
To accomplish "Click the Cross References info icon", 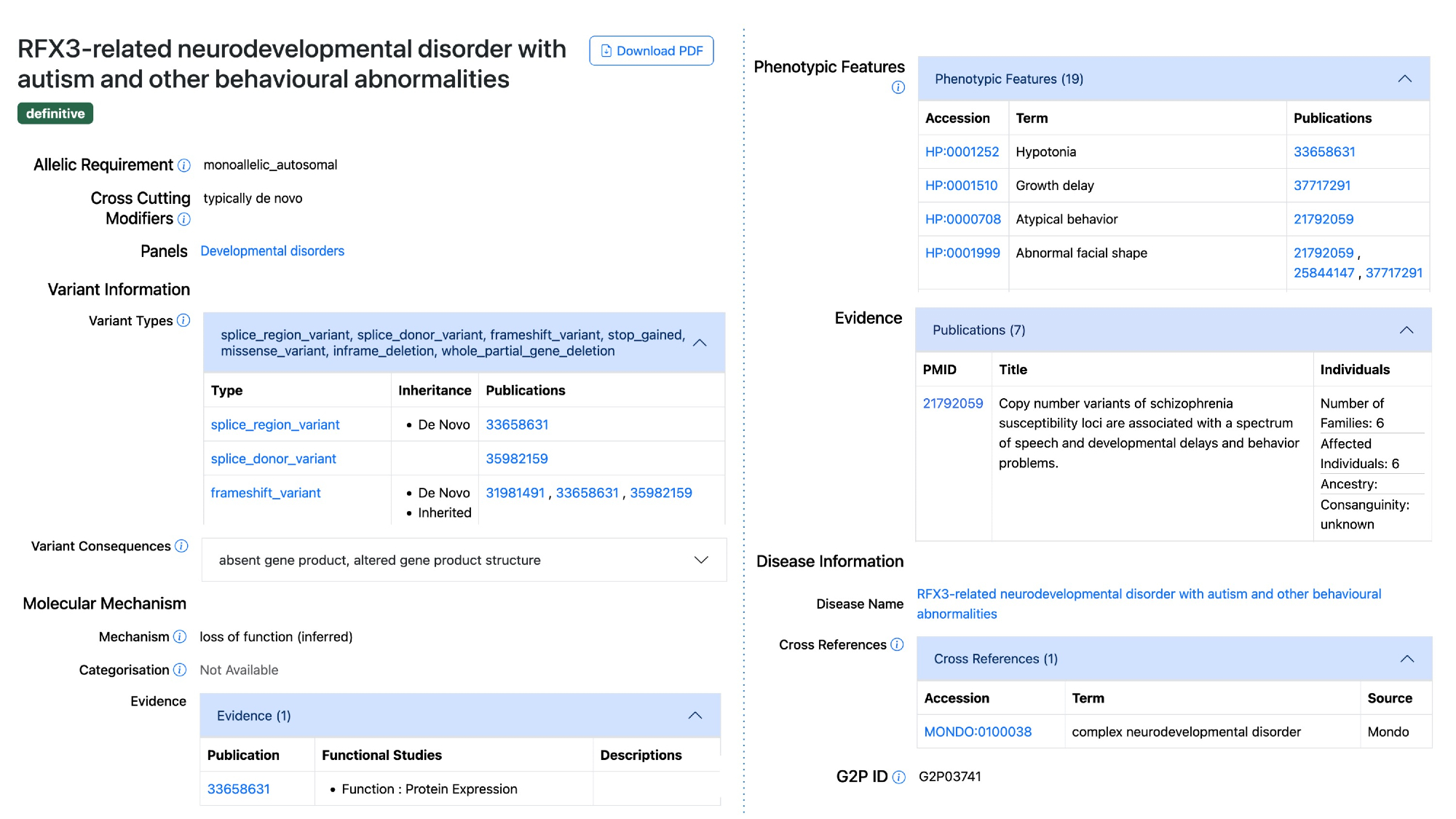I will [897, 644].
